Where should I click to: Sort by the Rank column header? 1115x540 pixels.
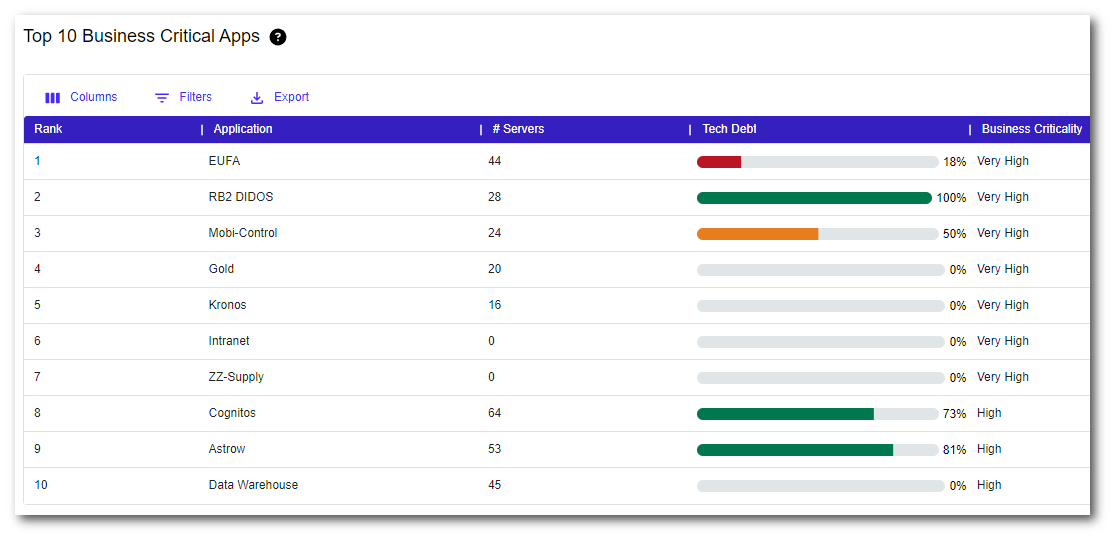48,129
